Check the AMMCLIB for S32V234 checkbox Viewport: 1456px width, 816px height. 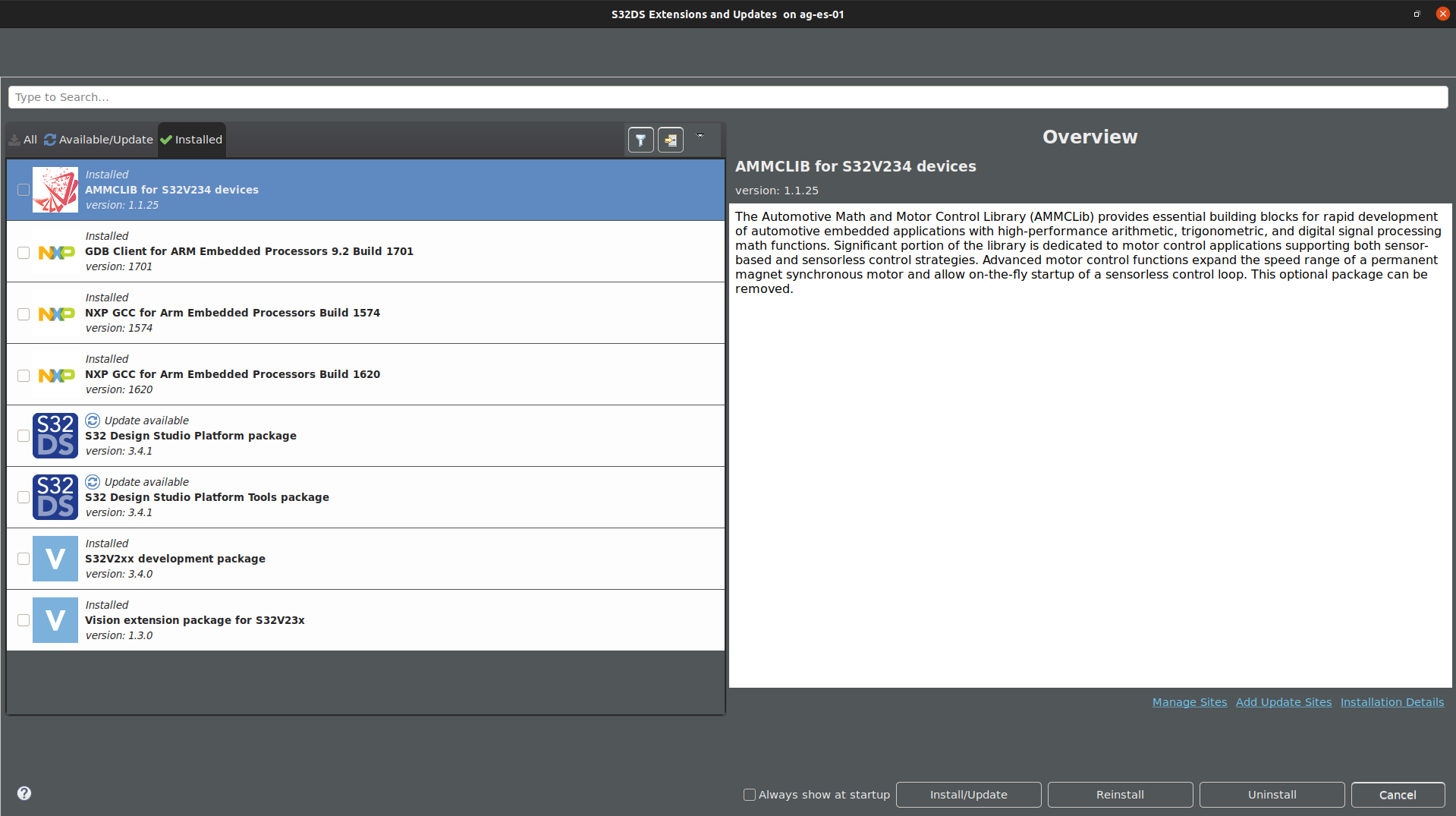pyautogui.click(x=24, y=190)
